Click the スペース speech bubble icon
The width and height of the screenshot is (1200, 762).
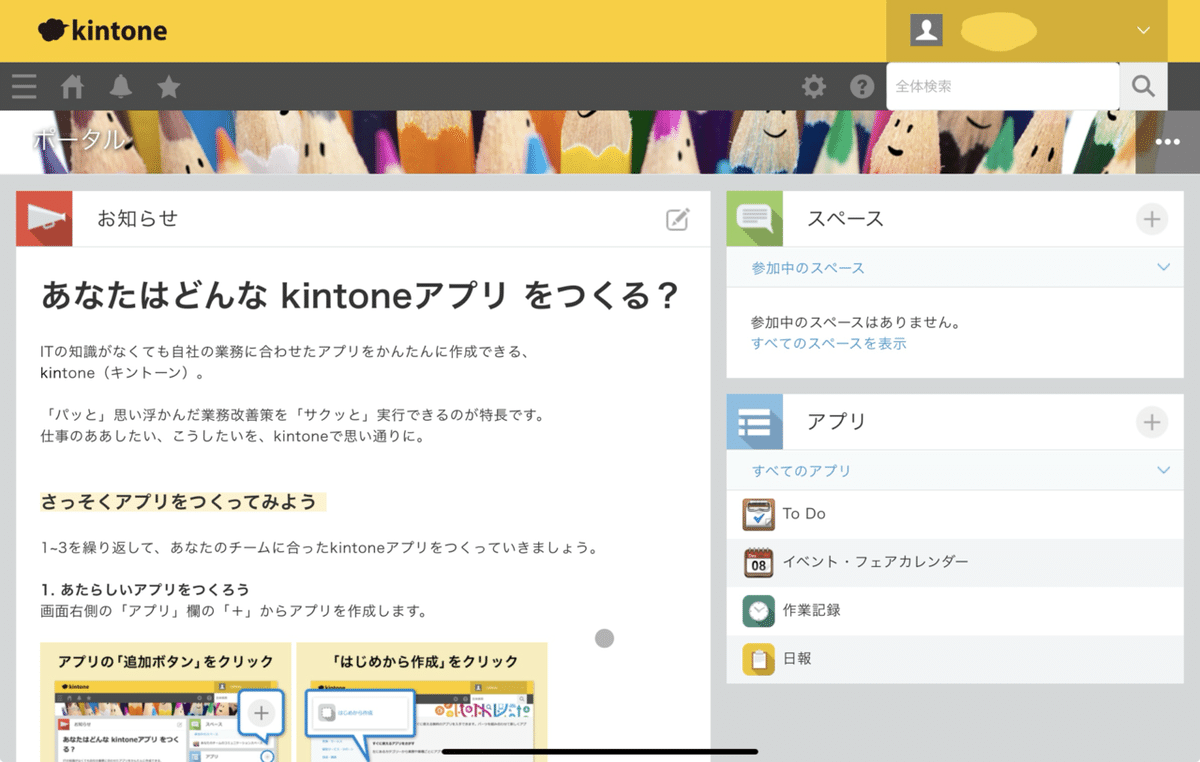[x=754, y=218]
